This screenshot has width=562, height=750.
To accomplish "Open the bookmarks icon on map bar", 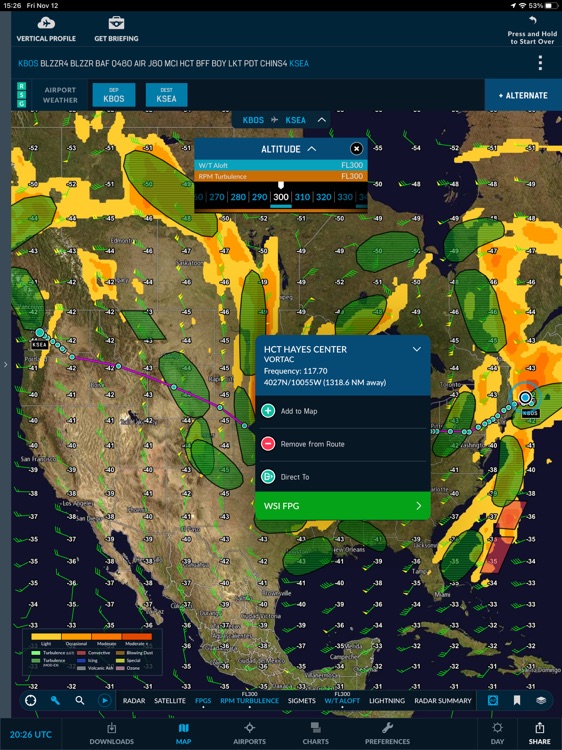I will coord(517,700).
